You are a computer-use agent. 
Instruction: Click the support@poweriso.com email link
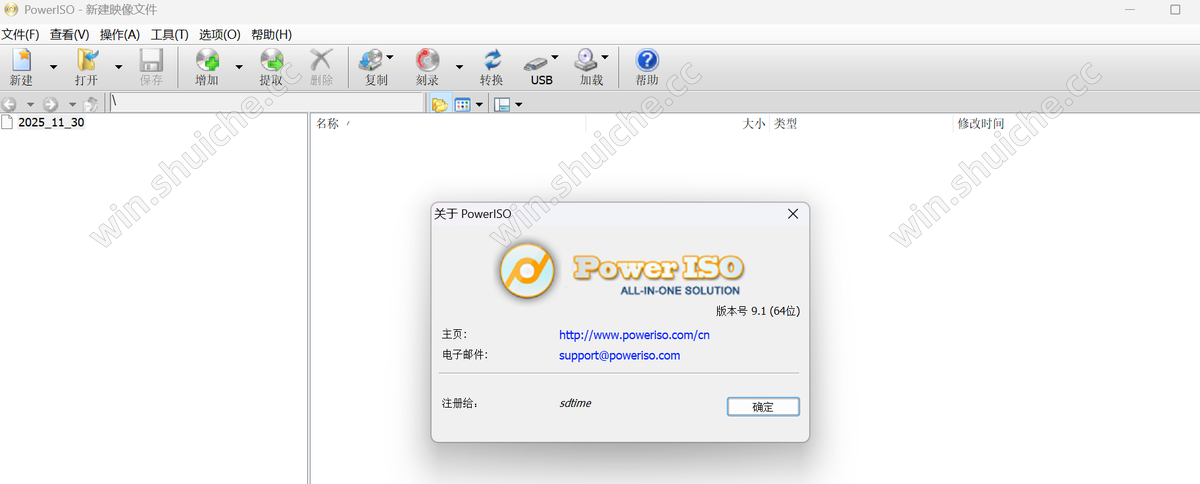click(x=619, y=355)
